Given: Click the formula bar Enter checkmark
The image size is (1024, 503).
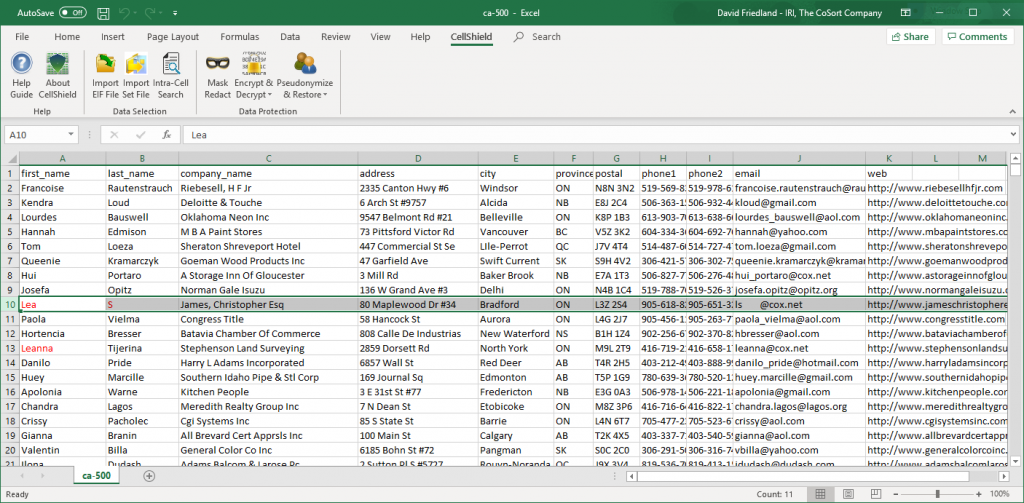Looking at the screenshot, I should [x=140, y=135].
